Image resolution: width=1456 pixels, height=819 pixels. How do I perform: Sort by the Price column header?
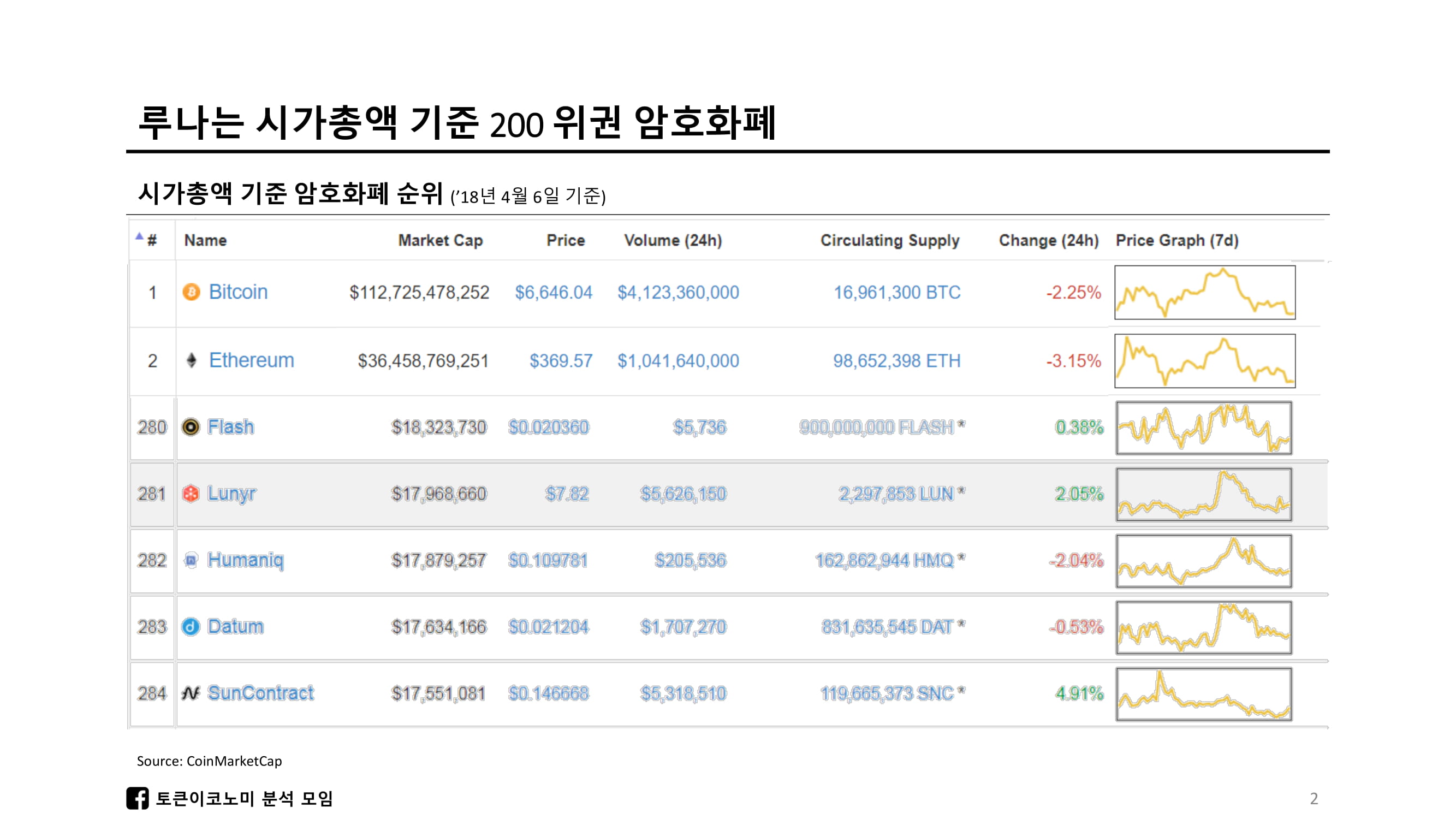(x=565, y=240)
